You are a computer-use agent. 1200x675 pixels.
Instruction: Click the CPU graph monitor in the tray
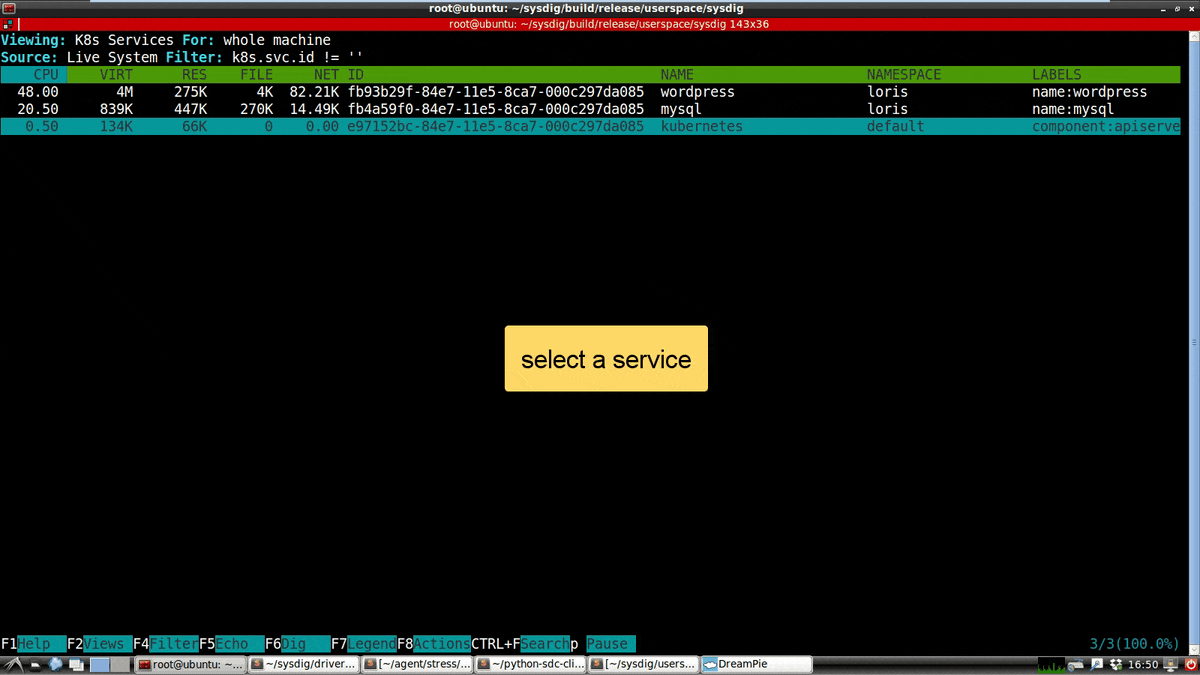tap(1050, 663)
